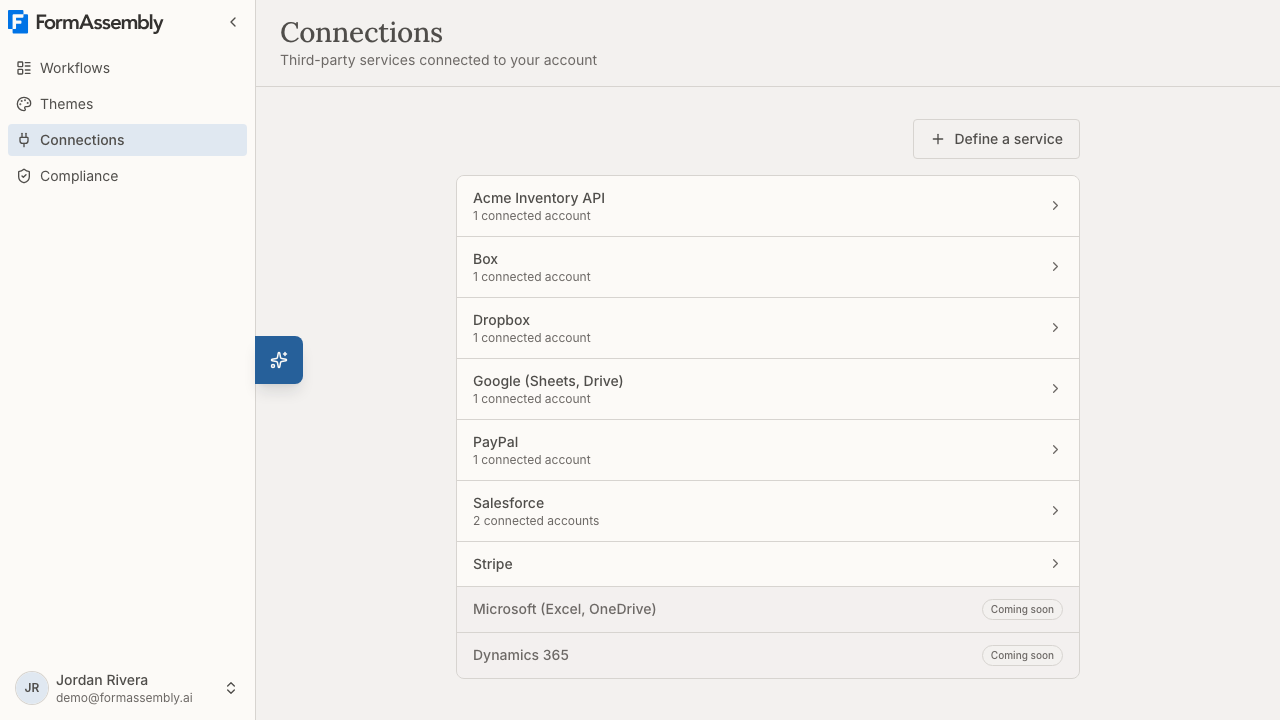
Task: Click the Stripe service name
Action: (x=493, y=564)
